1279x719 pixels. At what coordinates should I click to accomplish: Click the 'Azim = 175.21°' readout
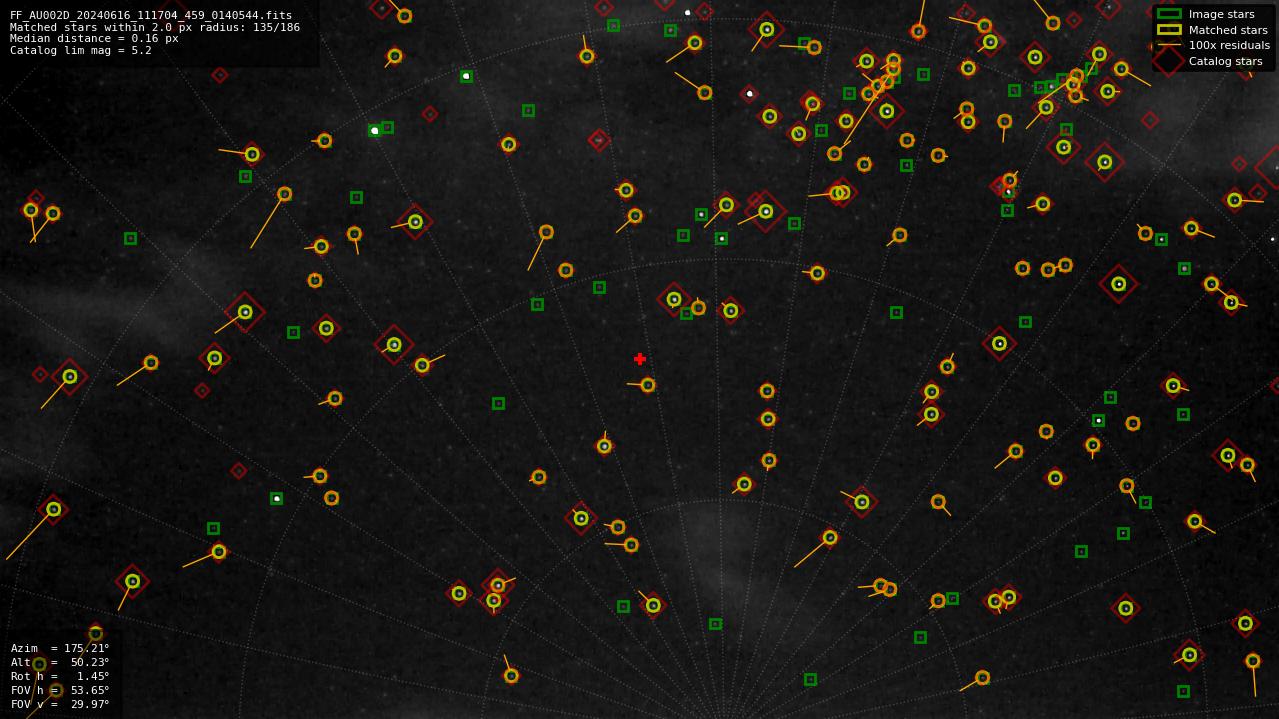60,649
